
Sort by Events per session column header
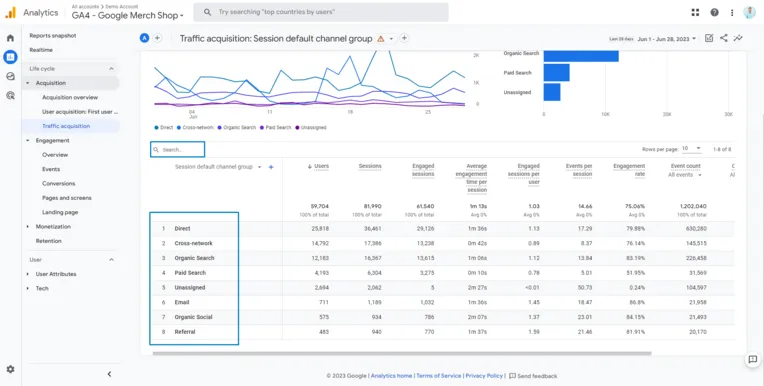tap(579, 170)
